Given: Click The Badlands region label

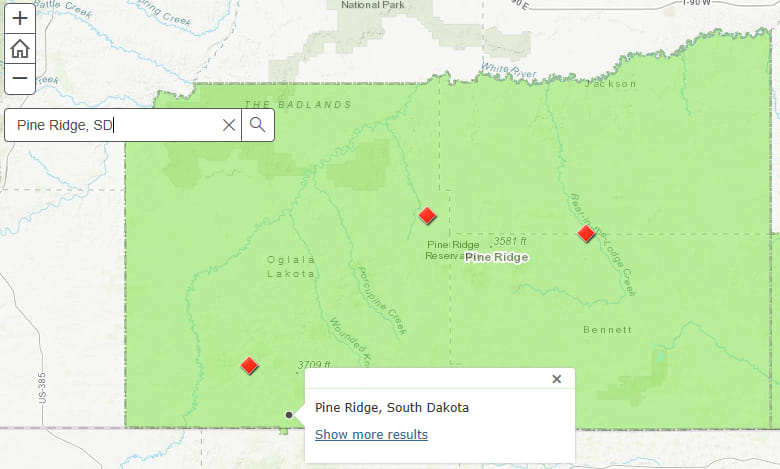Looking at the screenshot, I should 298,105.
